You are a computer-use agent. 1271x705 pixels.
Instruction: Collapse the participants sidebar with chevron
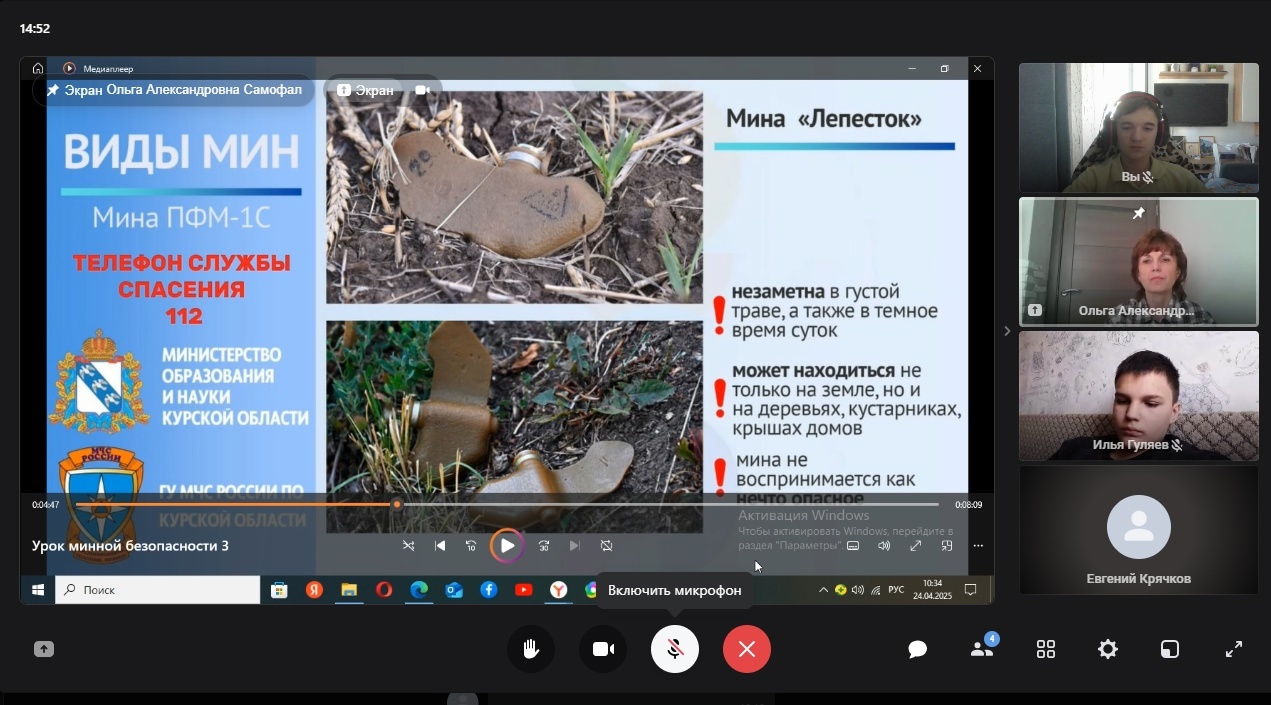[1007, 331]
